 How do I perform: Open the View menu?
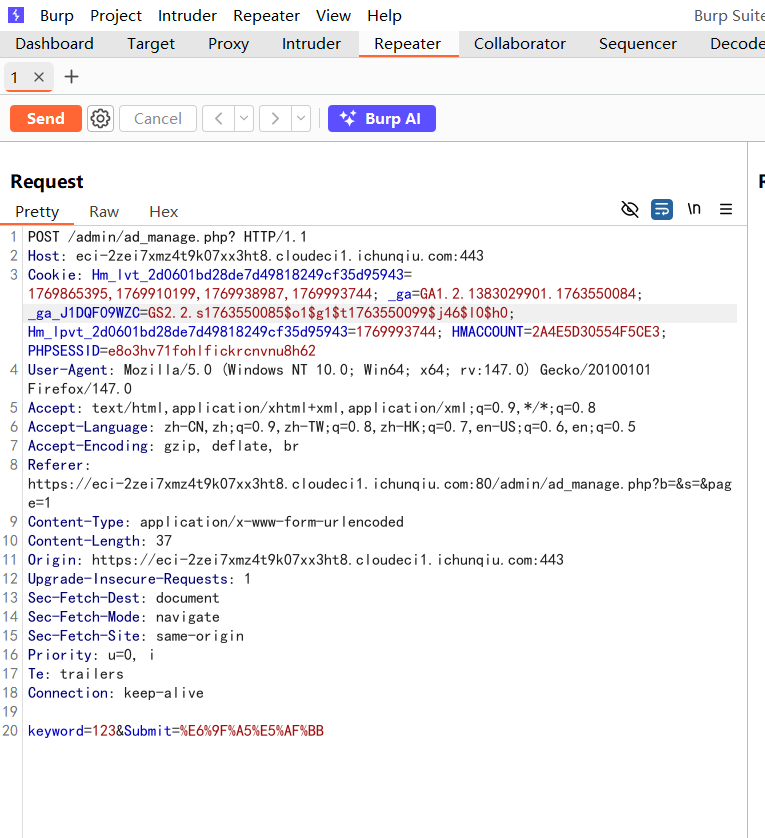pyautogui.click(x=333, y=15)
